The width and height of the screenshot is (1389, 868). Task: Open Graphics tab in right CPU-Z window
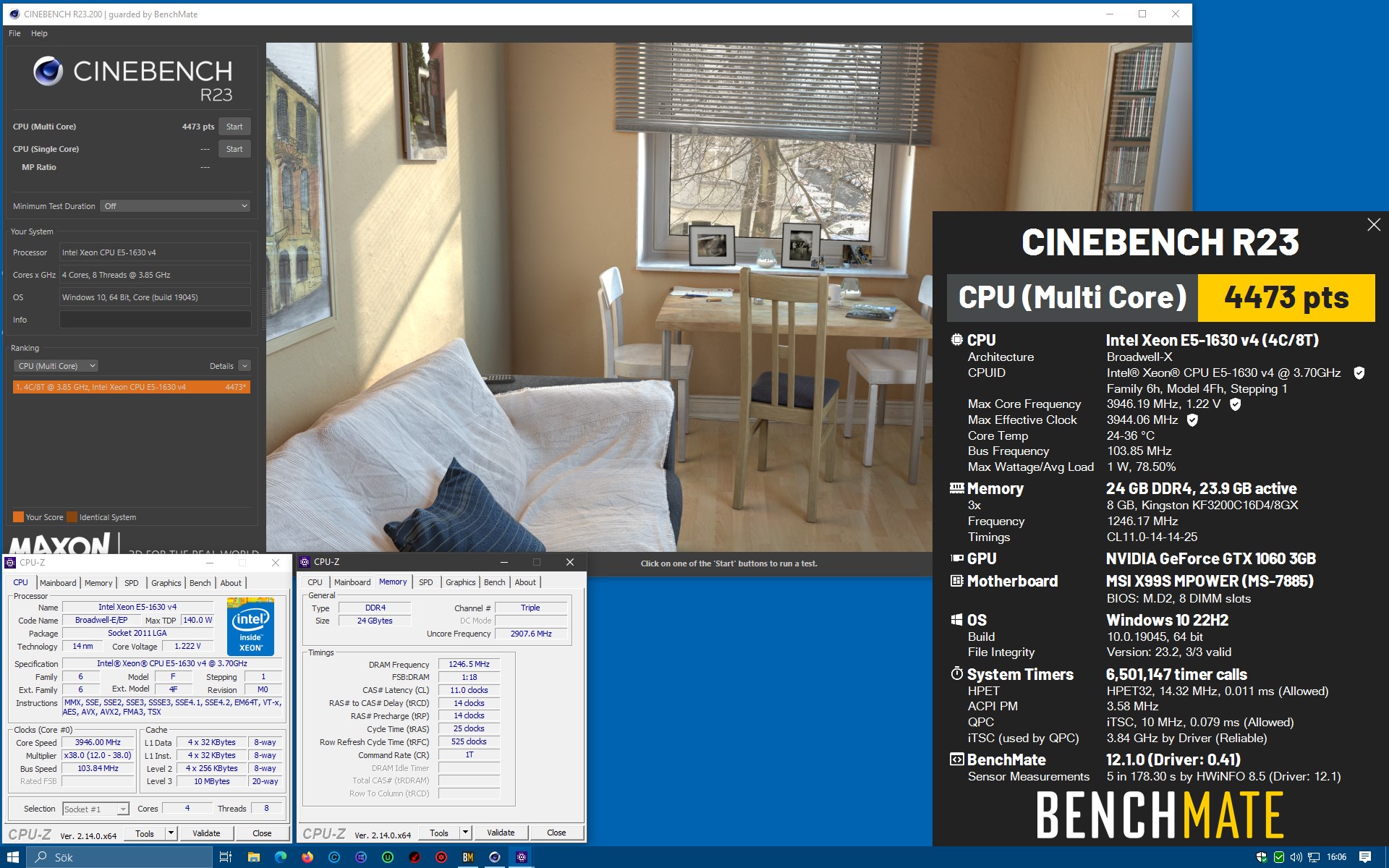click(461, 582)
